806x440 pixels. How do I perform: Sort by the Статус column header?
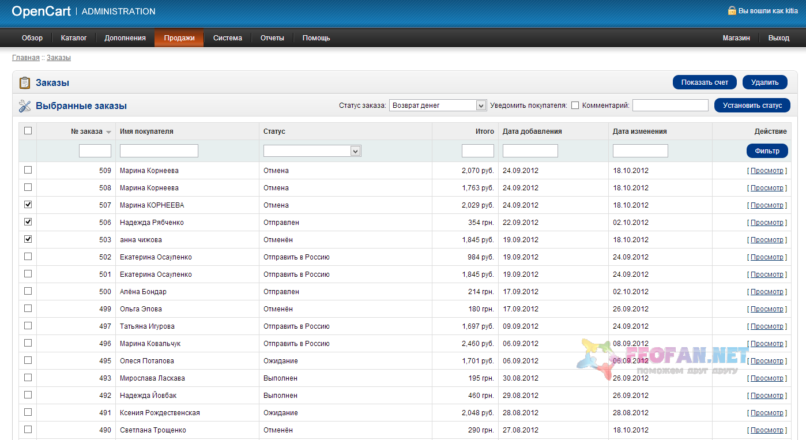pos(274,132)
